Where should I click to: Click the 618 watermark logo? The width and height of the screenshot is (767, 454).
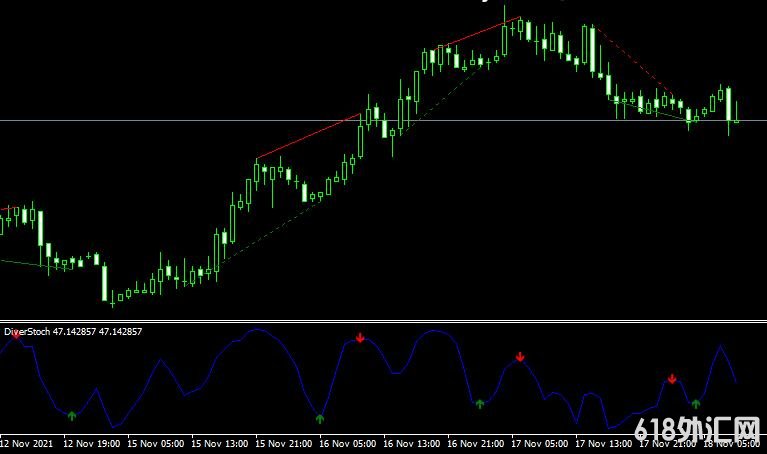pos(700,432)
